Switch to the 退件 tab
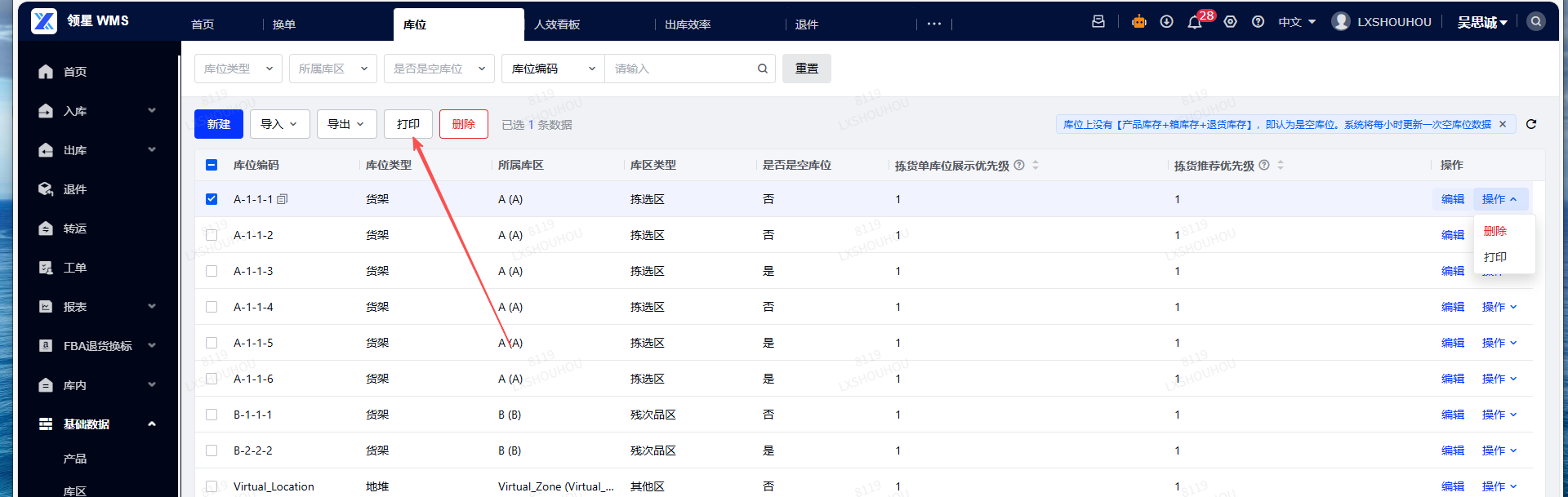Screen dimensions: 1568x497 [x=807, y=24]
